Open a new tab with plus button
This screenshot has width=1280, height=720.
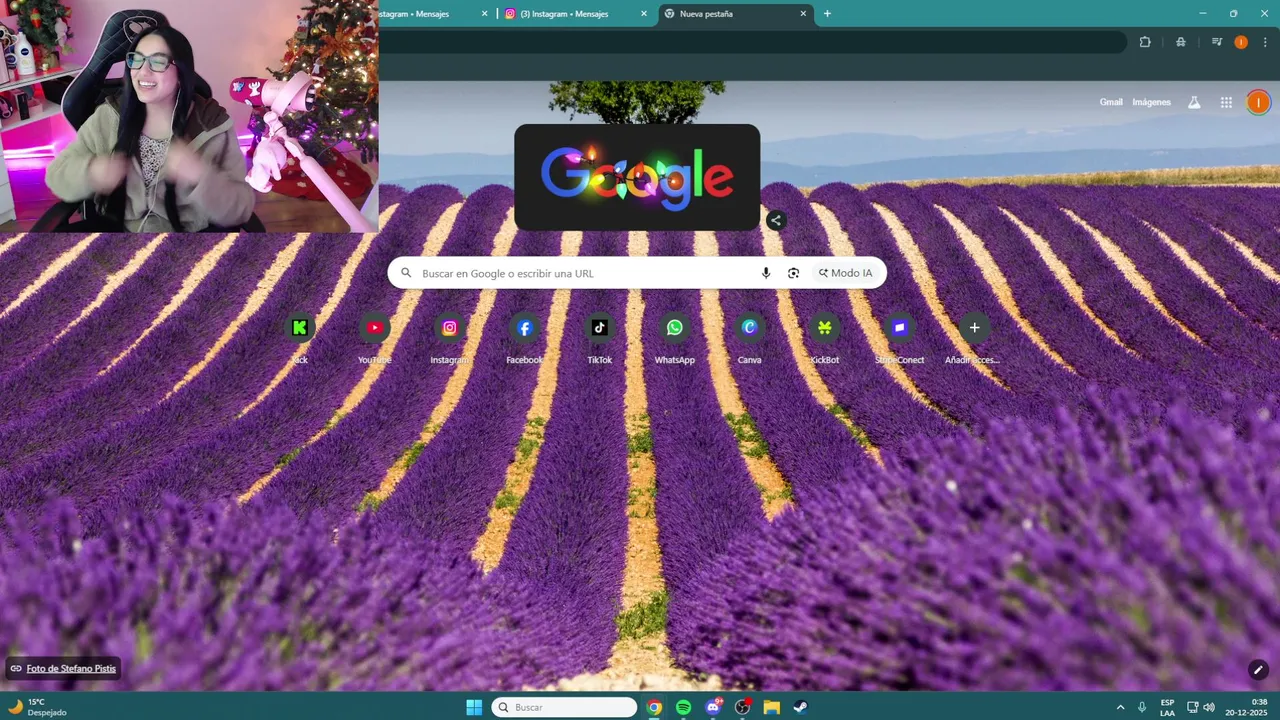coord(827,14)
